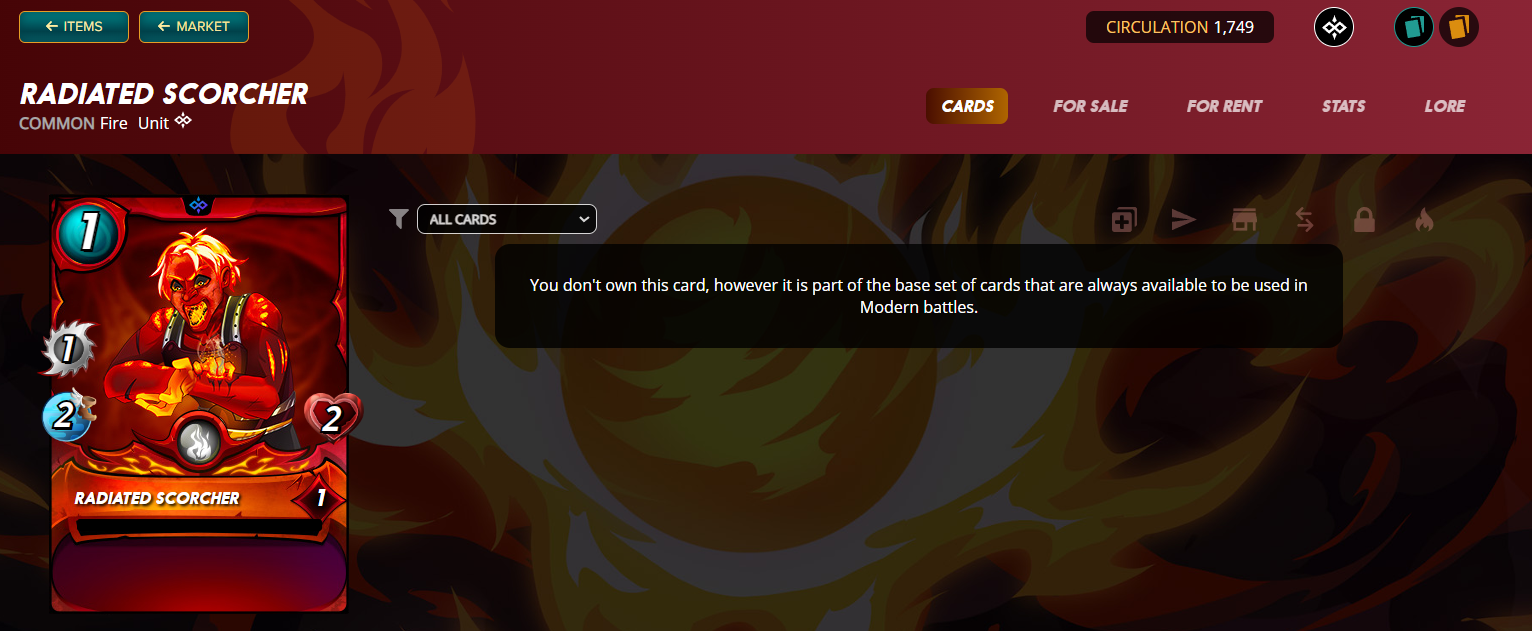Switch to the FOR RENT tab
1532x631 pixels.
(1224, 106)
